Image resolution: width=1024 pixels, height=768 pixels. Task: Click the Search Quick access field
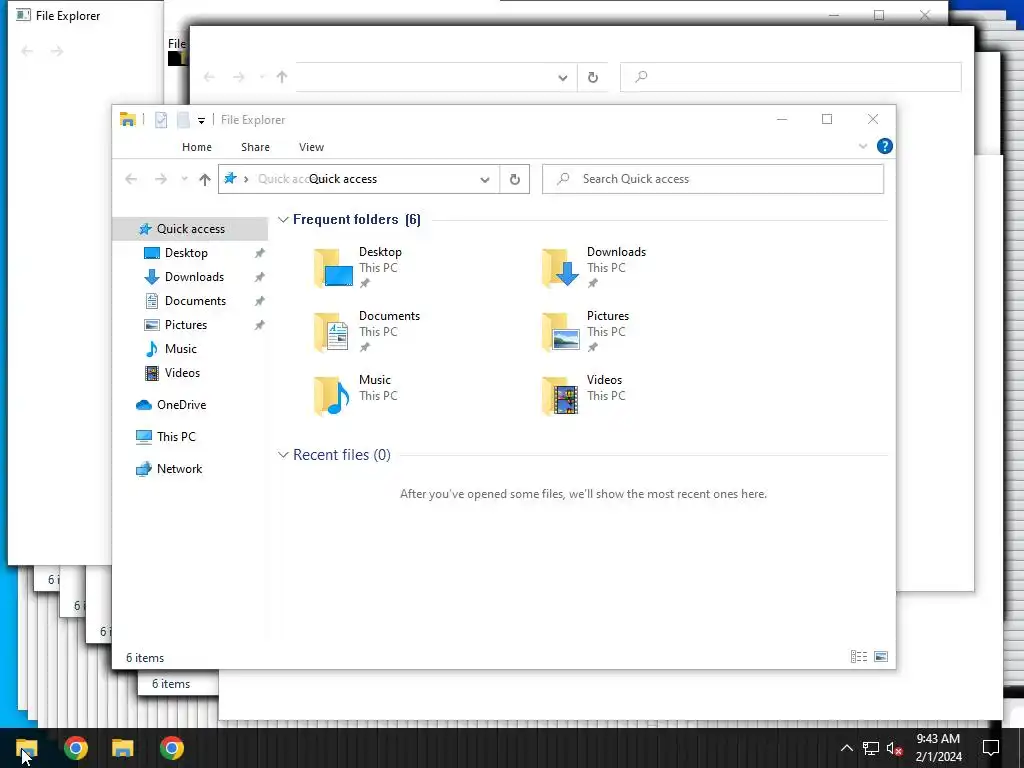pos(712,179)
